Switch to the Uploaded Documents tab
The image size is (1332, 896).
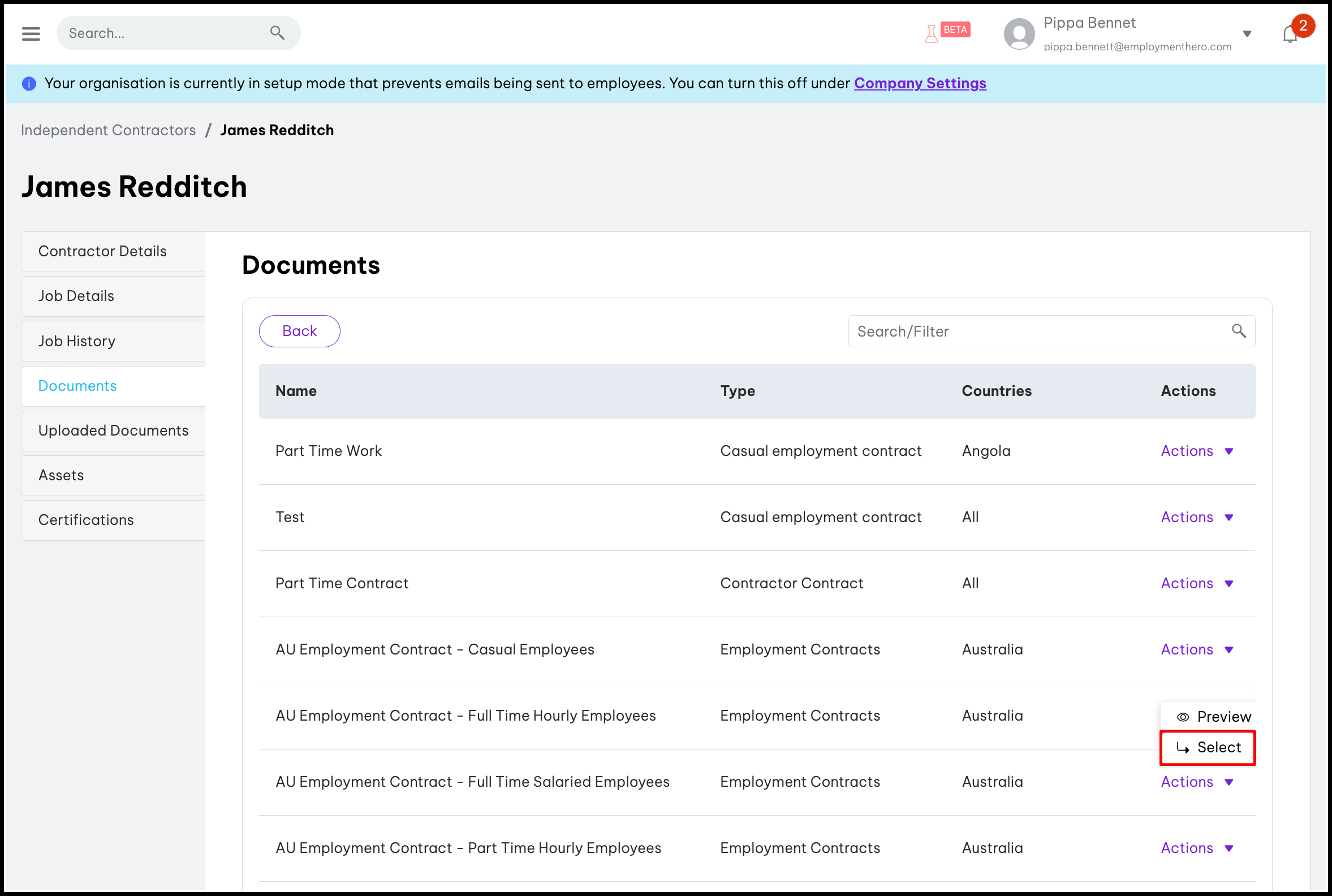pos(113,430)
